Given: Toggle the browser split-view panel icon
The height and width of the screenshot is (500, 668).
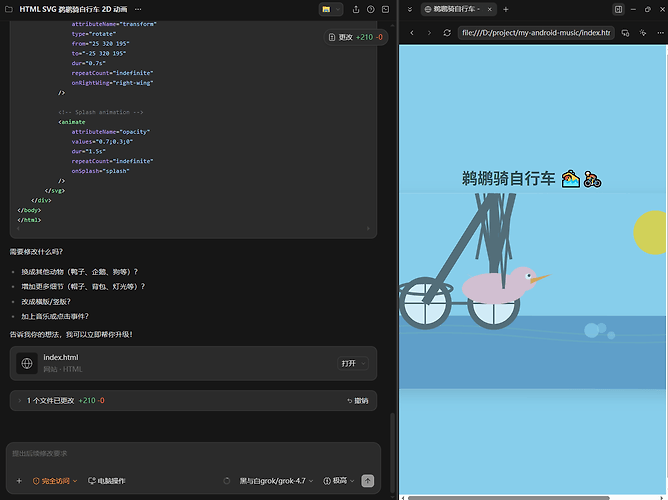Looking at the screenshot, I should pos(618,9).
